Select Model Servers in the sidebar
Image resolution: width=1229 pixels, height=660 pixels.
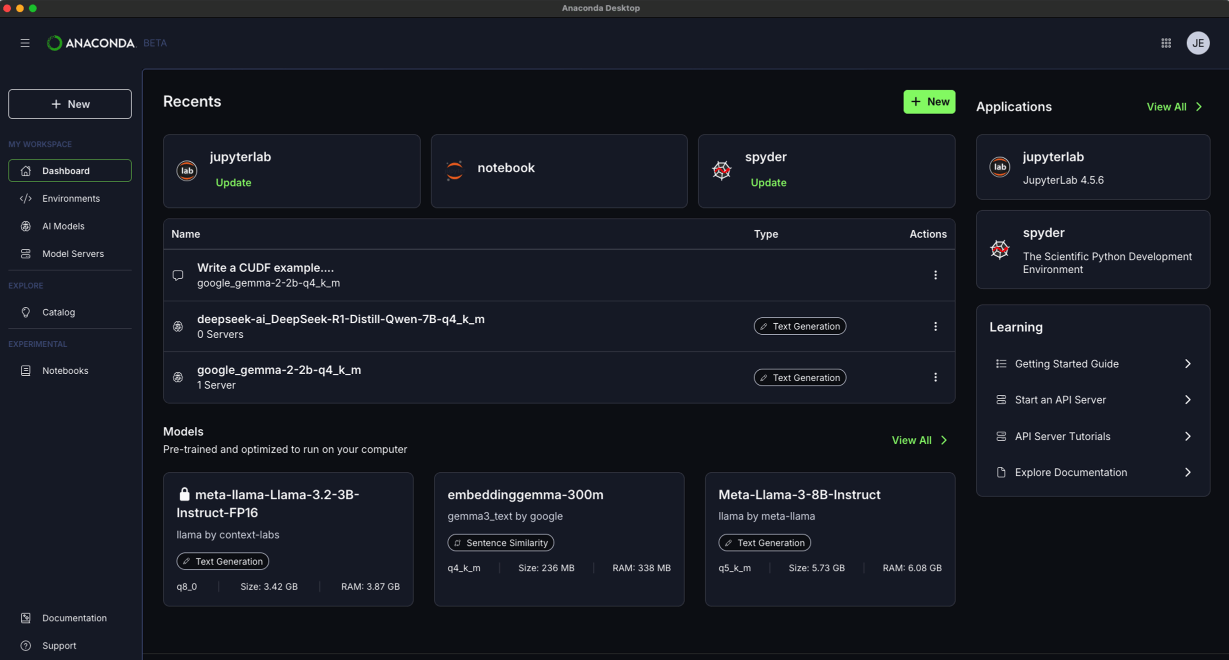(72, 254)
